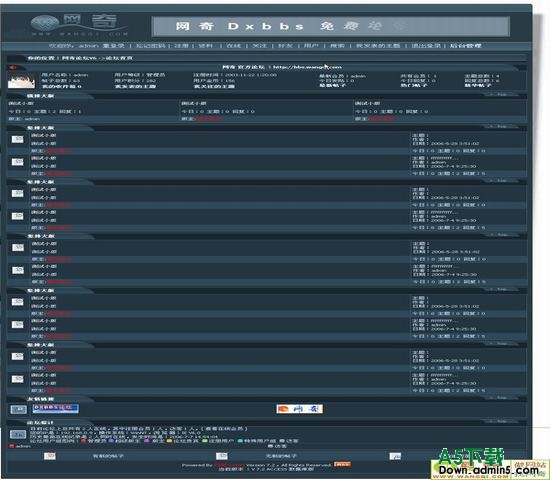Open the 忘记密码 navigation item
The height and width of the screenshot is (480, 550).
[x=150, y=46]
